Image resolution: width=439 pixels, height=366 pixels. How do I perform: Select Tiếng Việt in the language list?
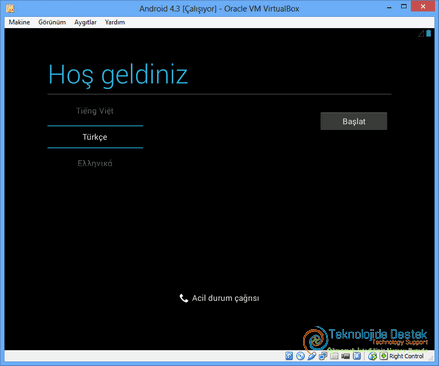click(95, 111)
